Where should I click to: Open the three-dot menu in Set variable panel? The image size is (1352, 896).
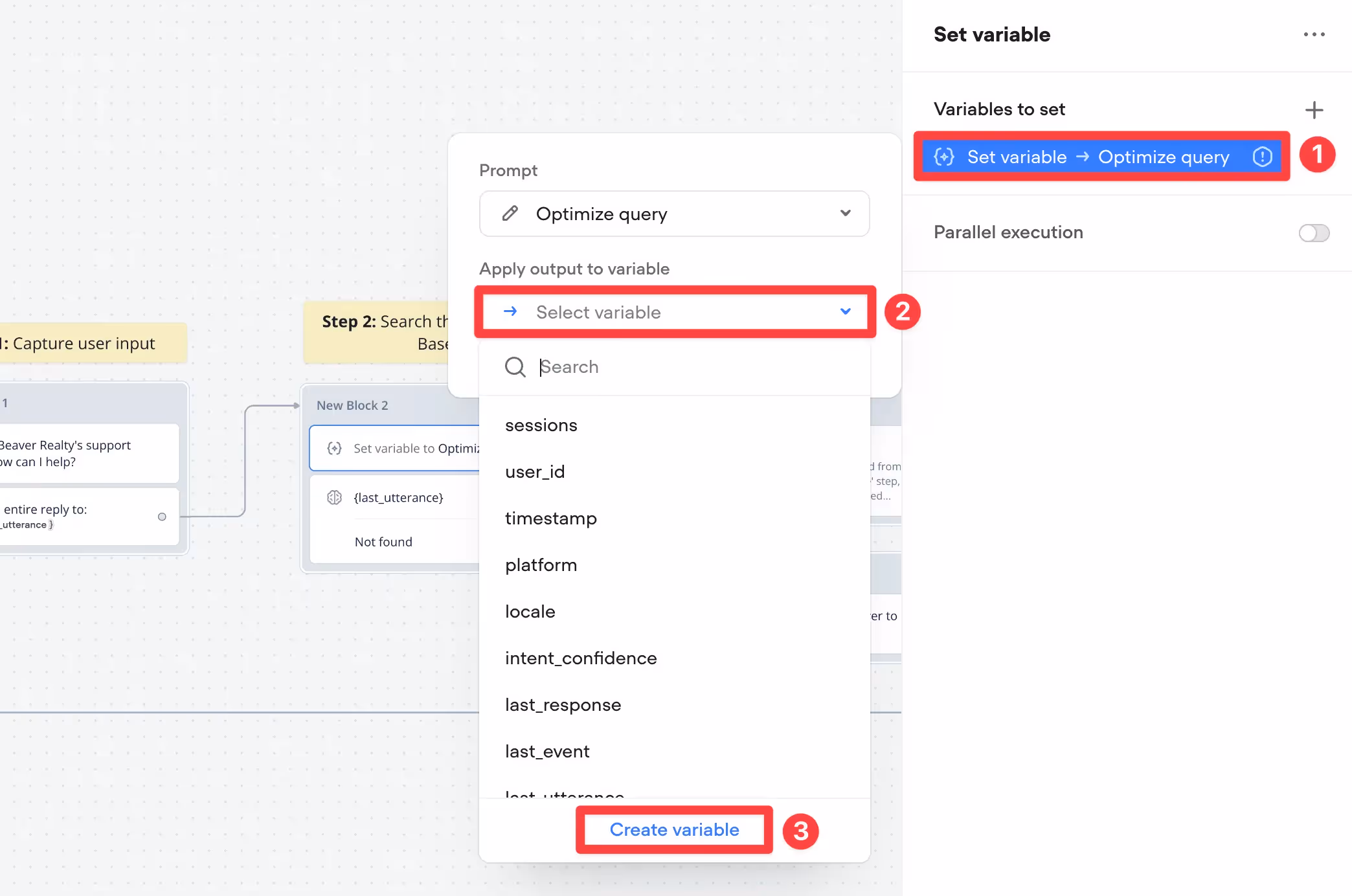[1314, 34]
